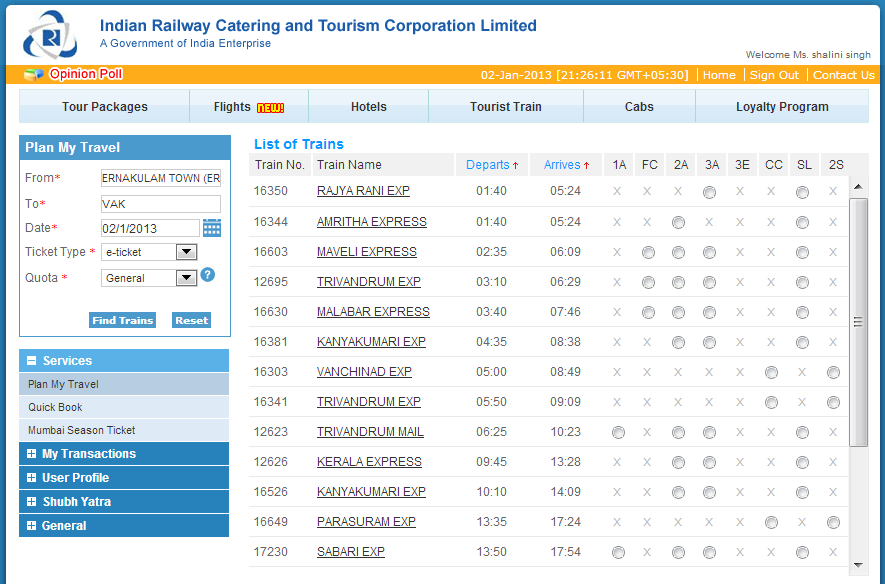This screenshot has height=584, width=885.
Task: Click the Opinion Poll icon
Action: pos(33,74)
